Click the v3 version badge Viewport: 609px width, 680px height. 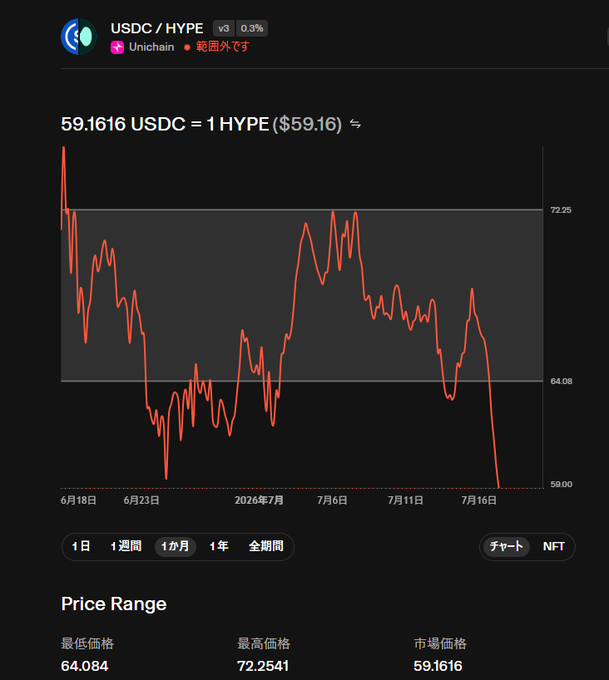tap(223, 29)
